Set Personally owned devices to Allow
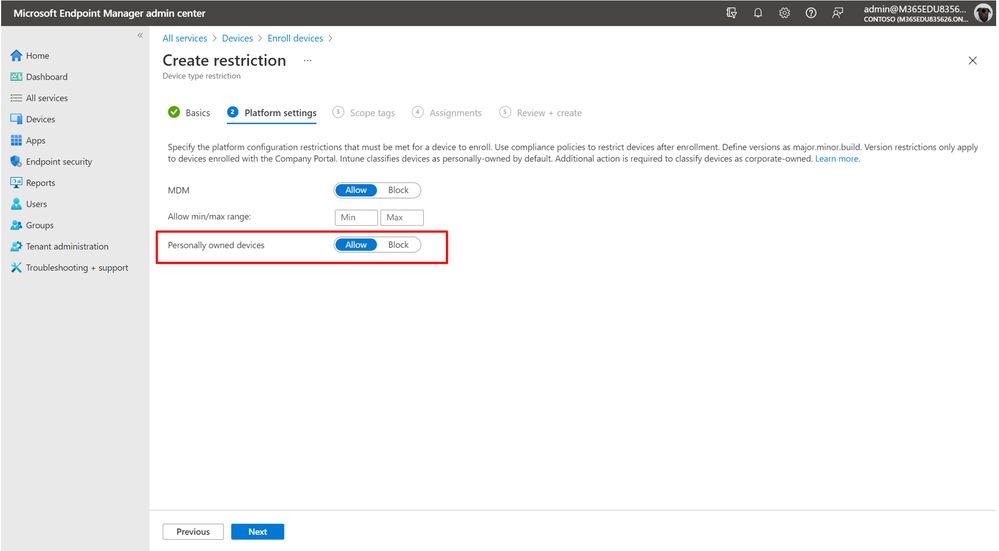999x551 pixels. coord(356,245)
